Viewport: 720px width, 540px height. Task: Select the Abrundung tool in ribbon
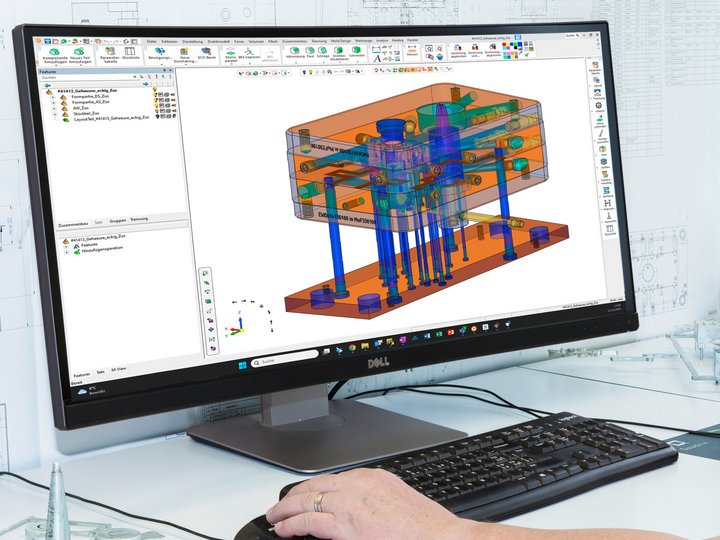pyautogui.click(x=293, y=53)
